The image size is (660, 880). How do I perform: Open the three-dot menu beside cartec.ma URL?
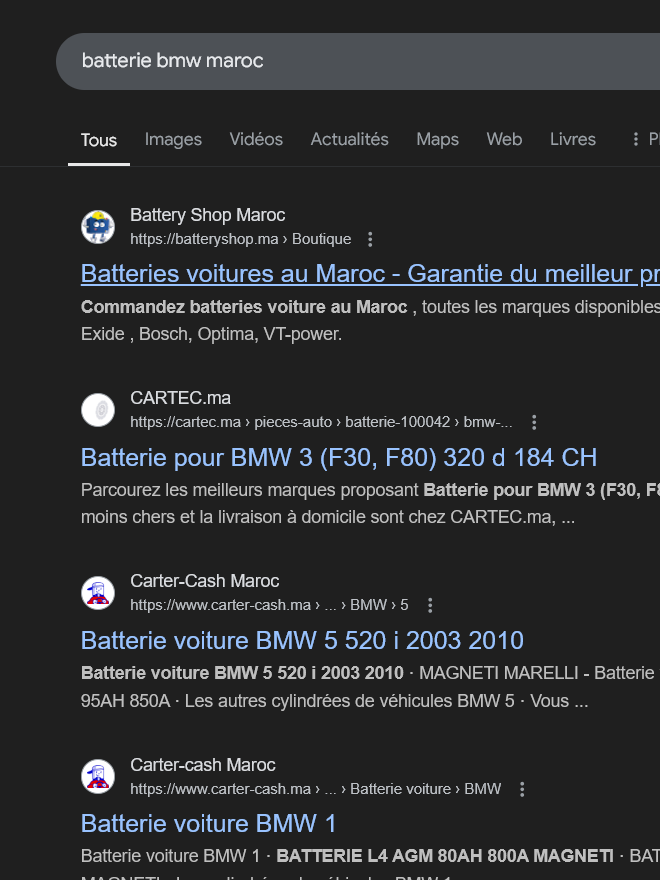click(534, 423)
